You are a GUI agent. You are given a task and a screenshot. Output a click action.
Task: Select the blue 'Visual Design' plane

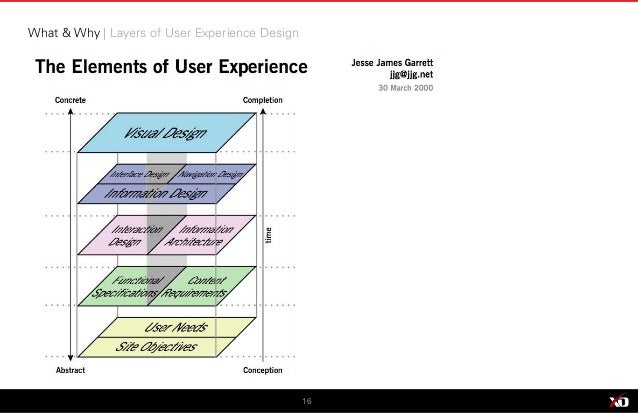pyautogui.click(x=167, y=133)
